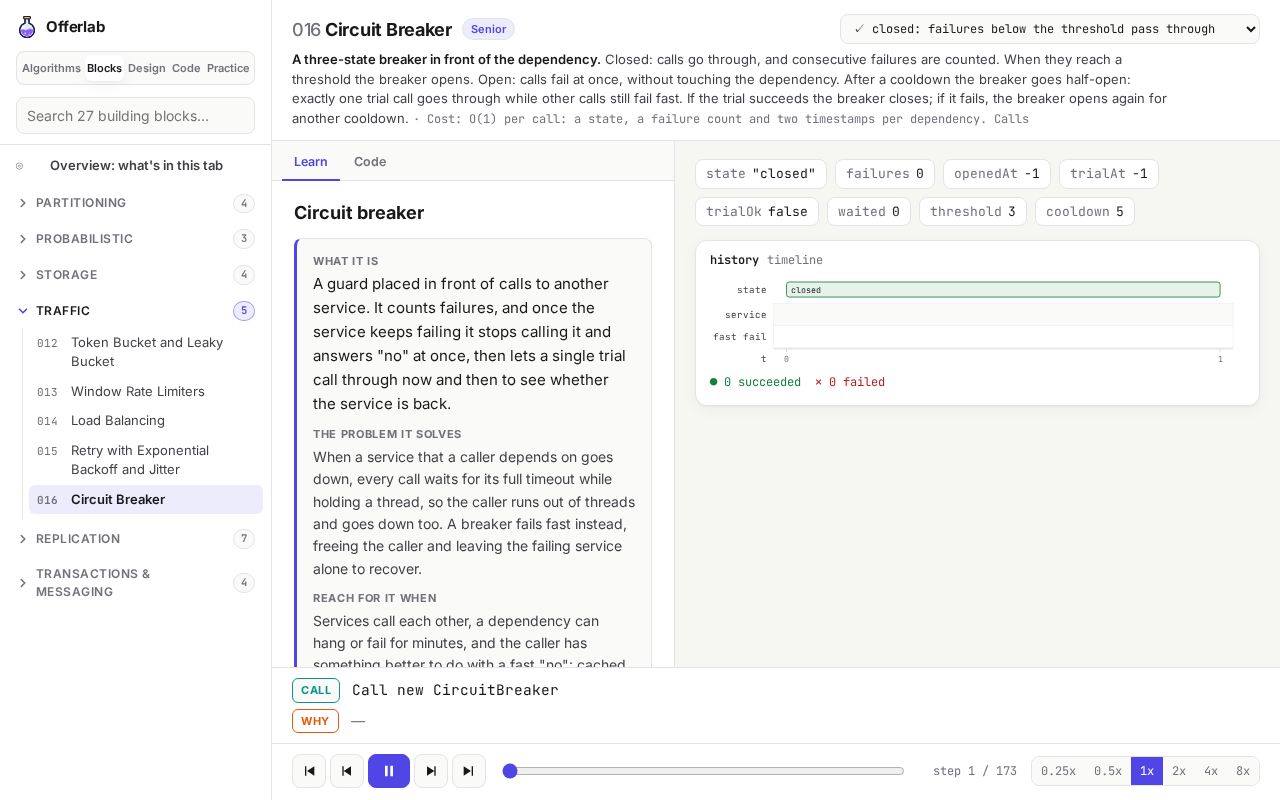Screen dimensions: 1280x800
Task: Set playback speed to 8x
Action: point(1243,771)
